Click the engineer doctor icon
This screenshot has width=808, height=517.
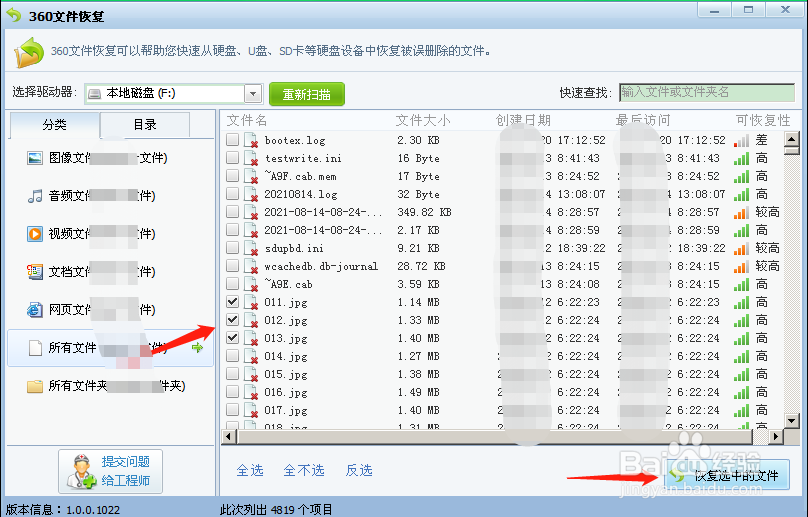[x=81, y=471]
